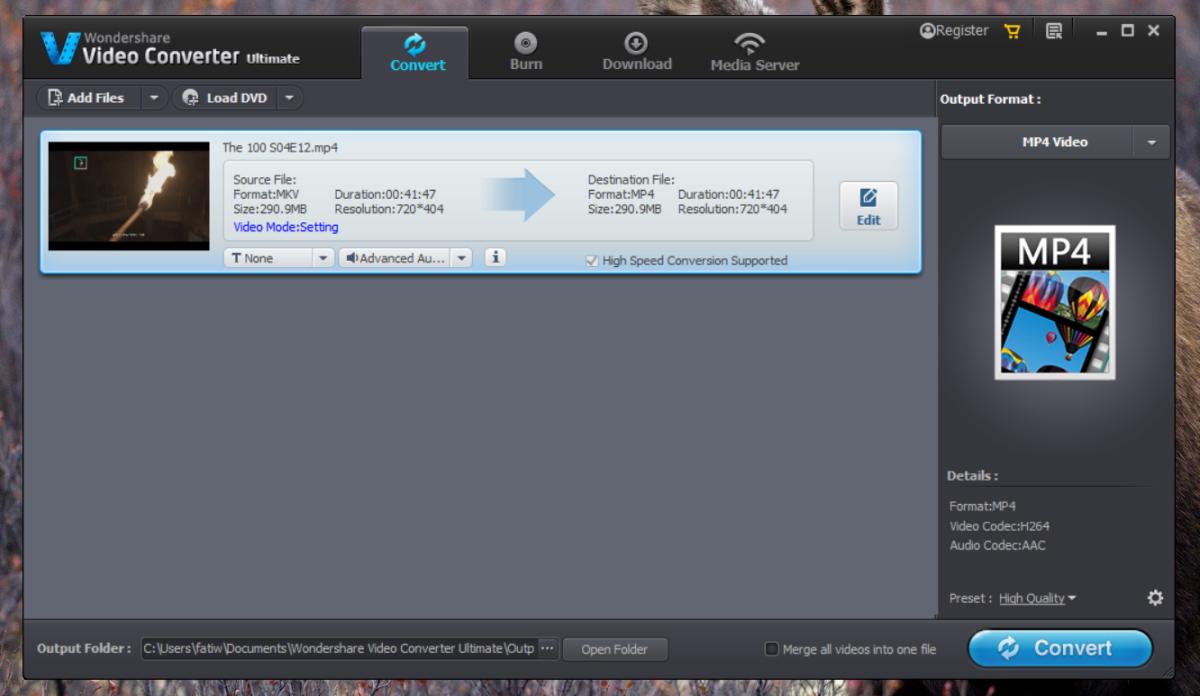The width and height of the screenshot is (1200, 696).
Task: Click the Video Codec:H264 detail text
Action: click(999, 526)
